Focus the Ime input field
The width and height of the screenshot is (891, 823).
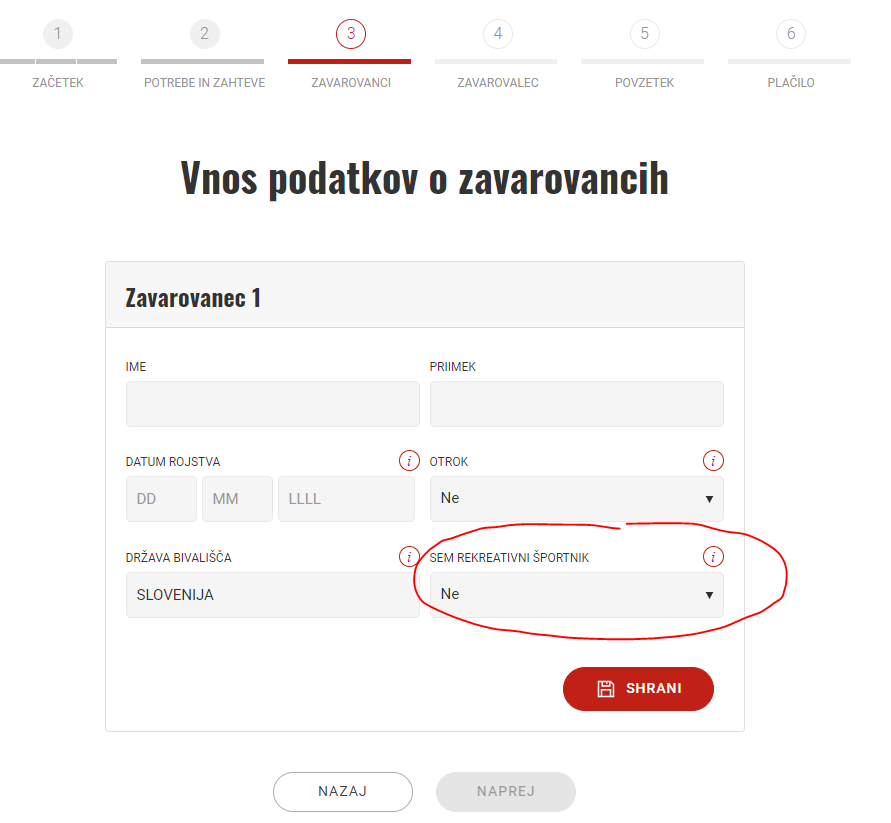click(273, 404)
